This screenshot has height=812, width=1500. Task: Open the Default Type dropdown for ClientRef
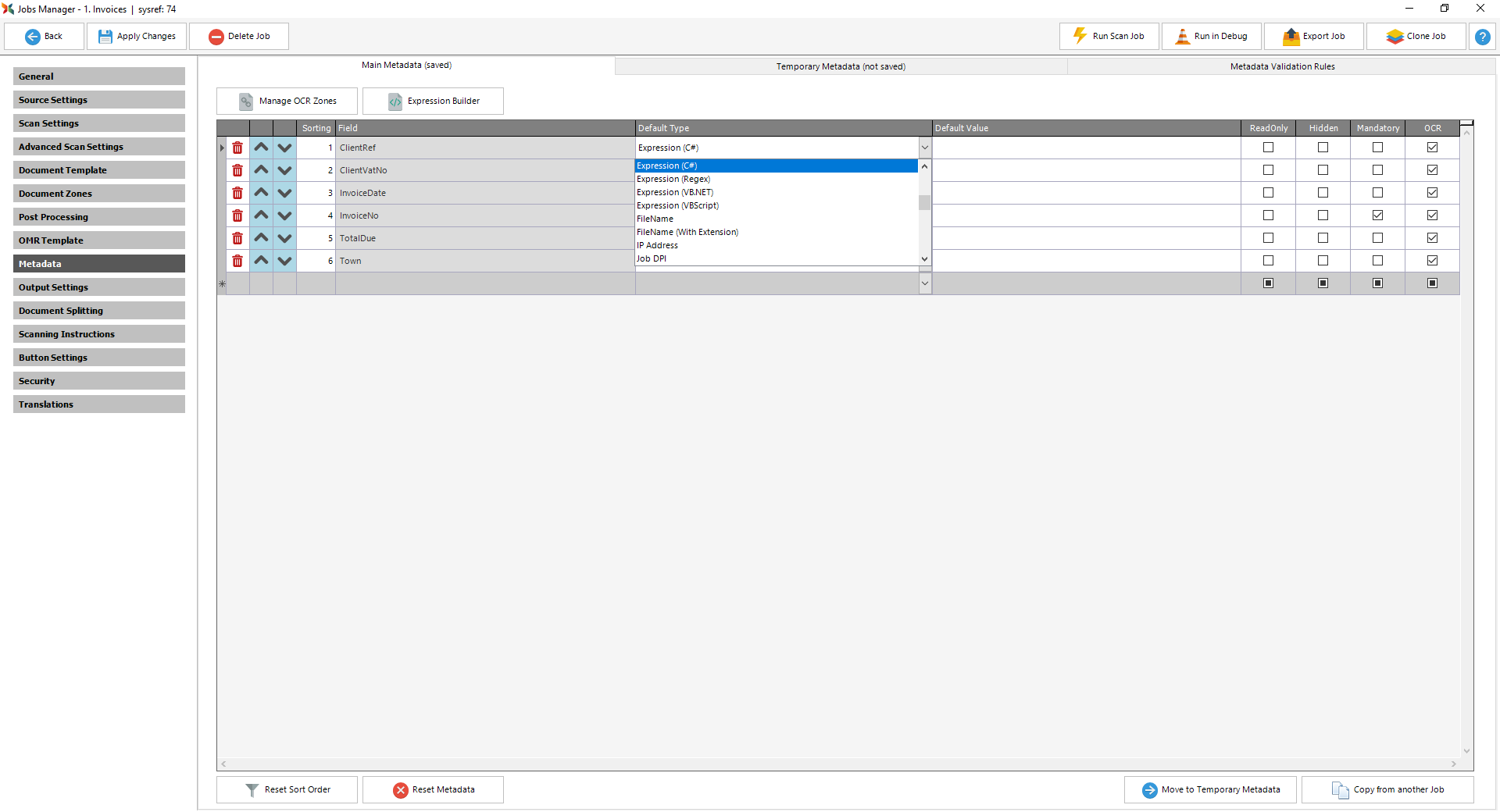pyautogui.click(x=924, y=147)
